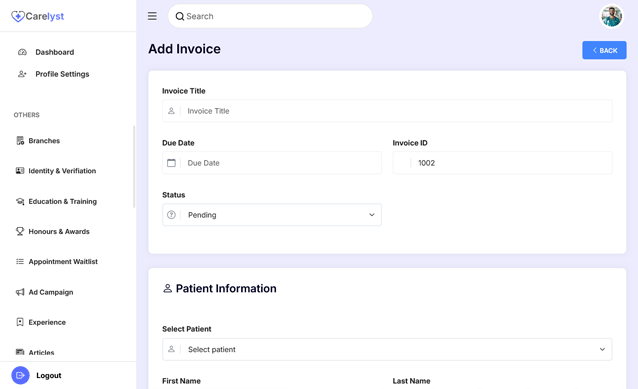Click the Status dropdown chevron arrow
Screen dimensions: 638x389
coord(371,215)
